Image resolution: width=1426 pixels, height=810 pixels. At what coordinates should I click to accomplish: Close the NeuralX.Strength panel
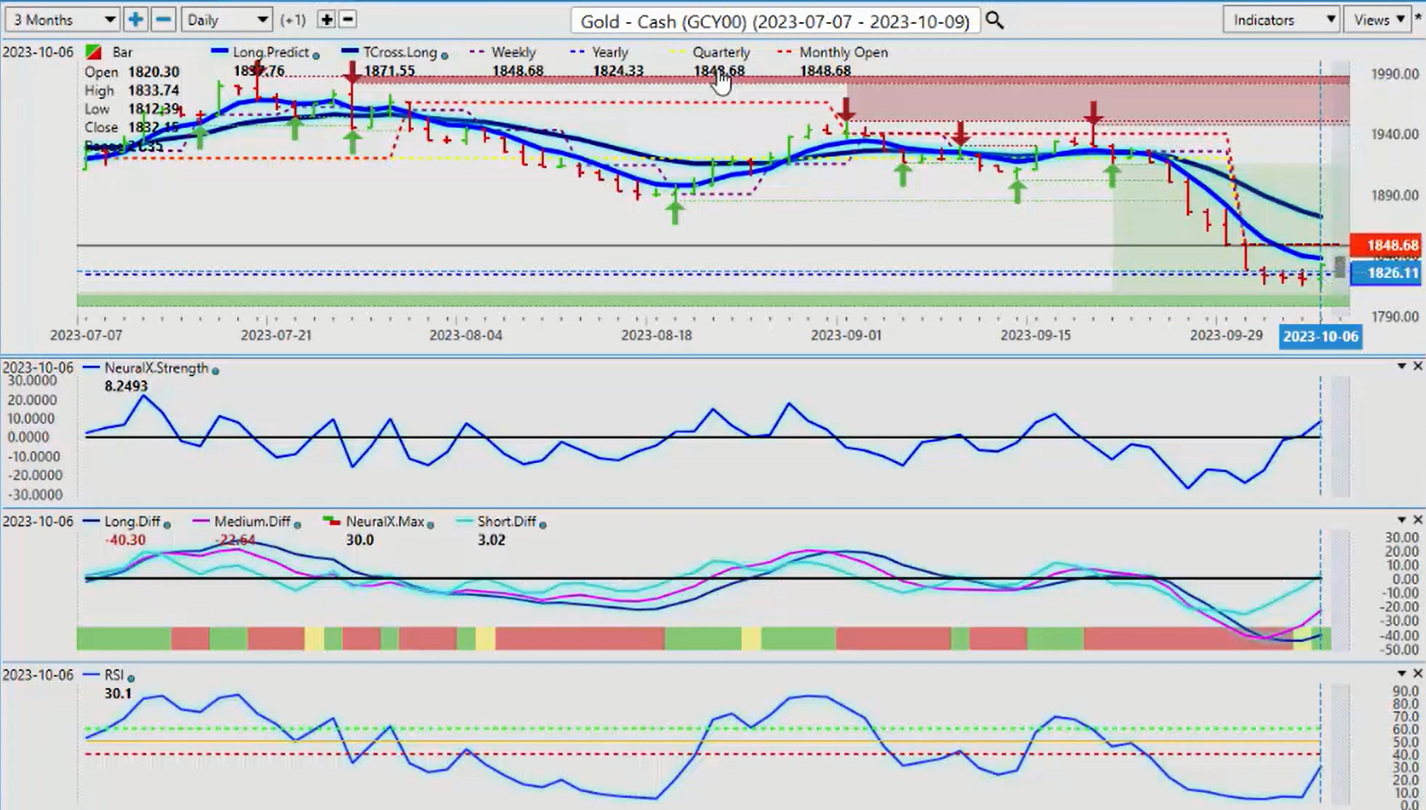[1417, 367]
